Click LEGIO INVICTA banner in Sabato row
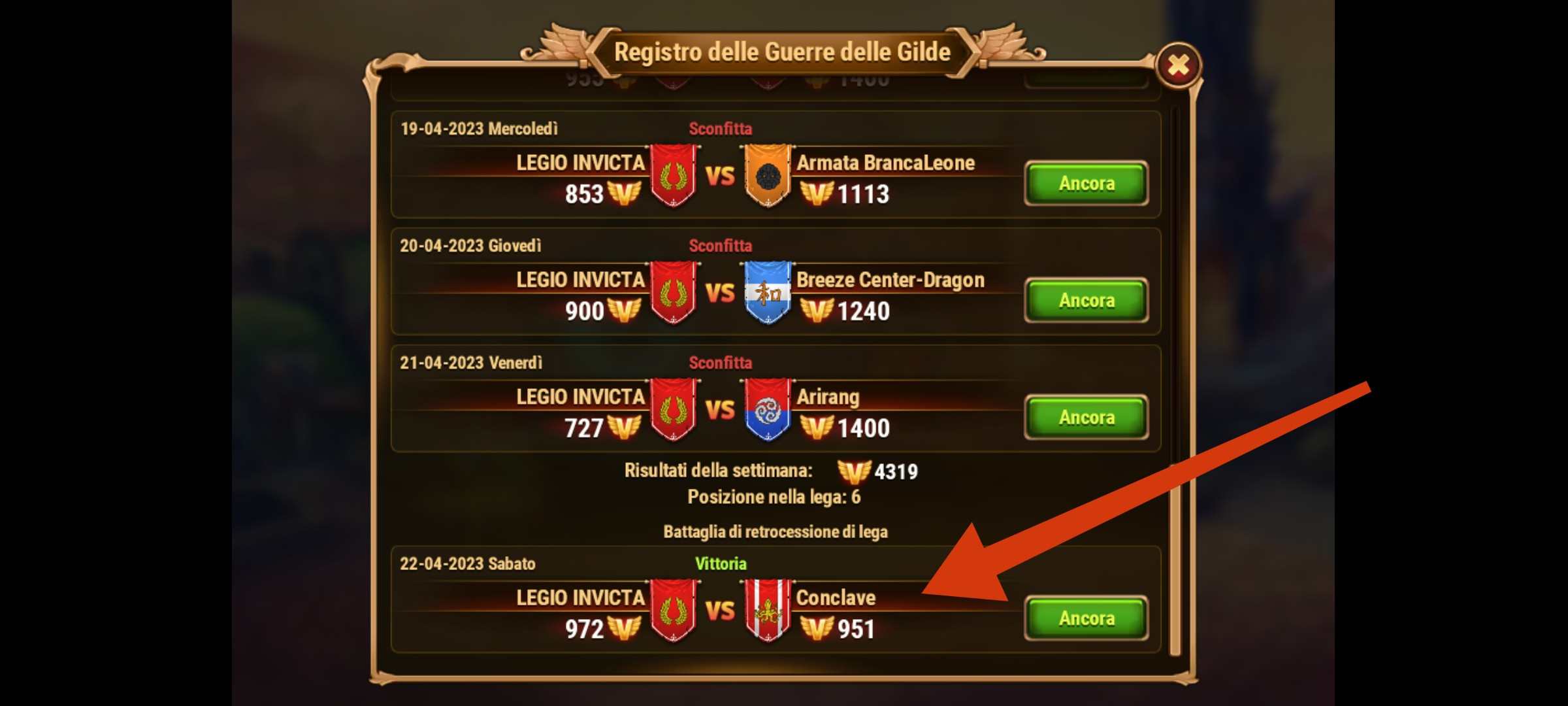The width and height of the screenshot is (1568, 706). pos(673,610)
